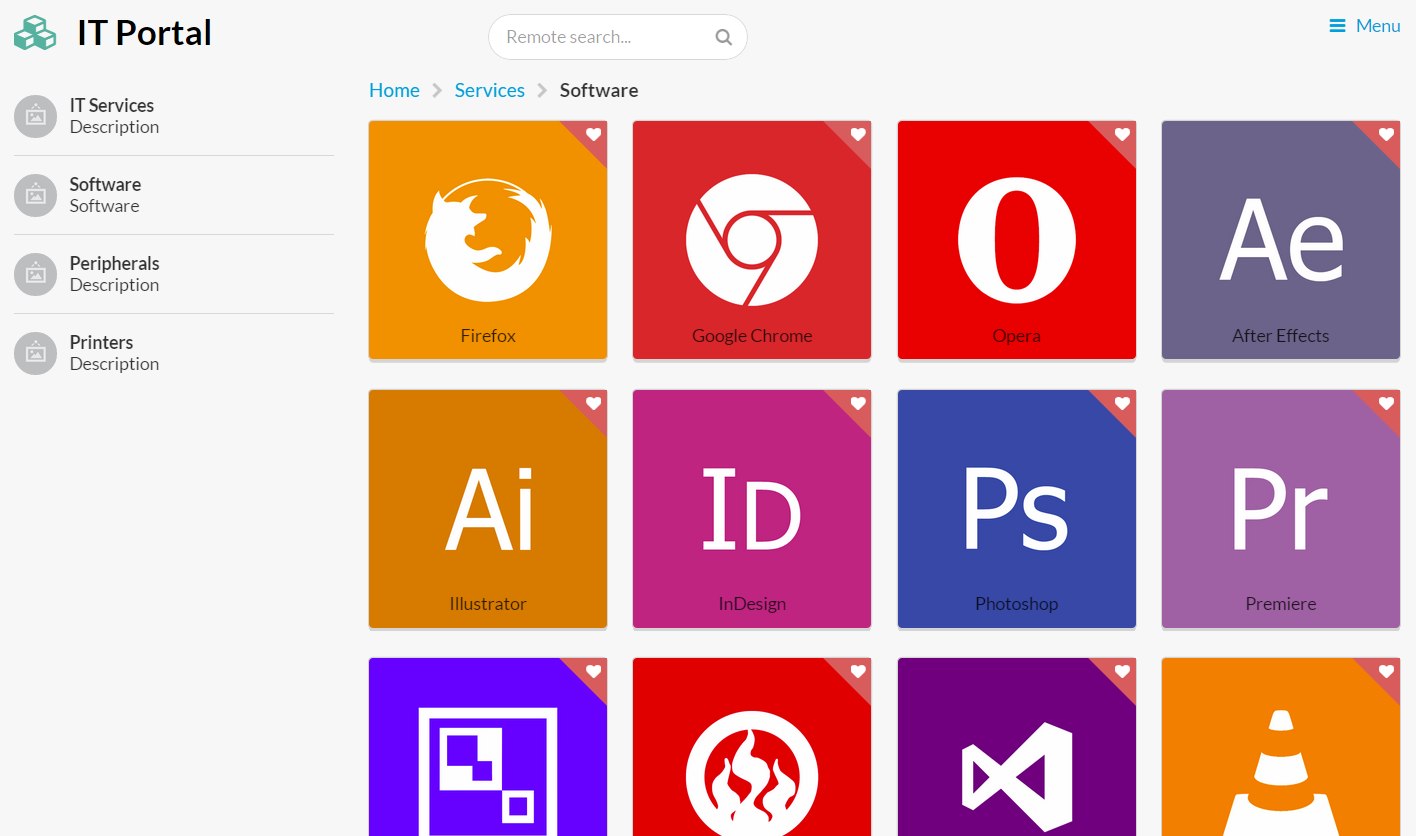Image resolution: width=1416 pixels, height=836 pixels.
Task: Click the IT Portal cubes logo
Action: click(35, 33)
